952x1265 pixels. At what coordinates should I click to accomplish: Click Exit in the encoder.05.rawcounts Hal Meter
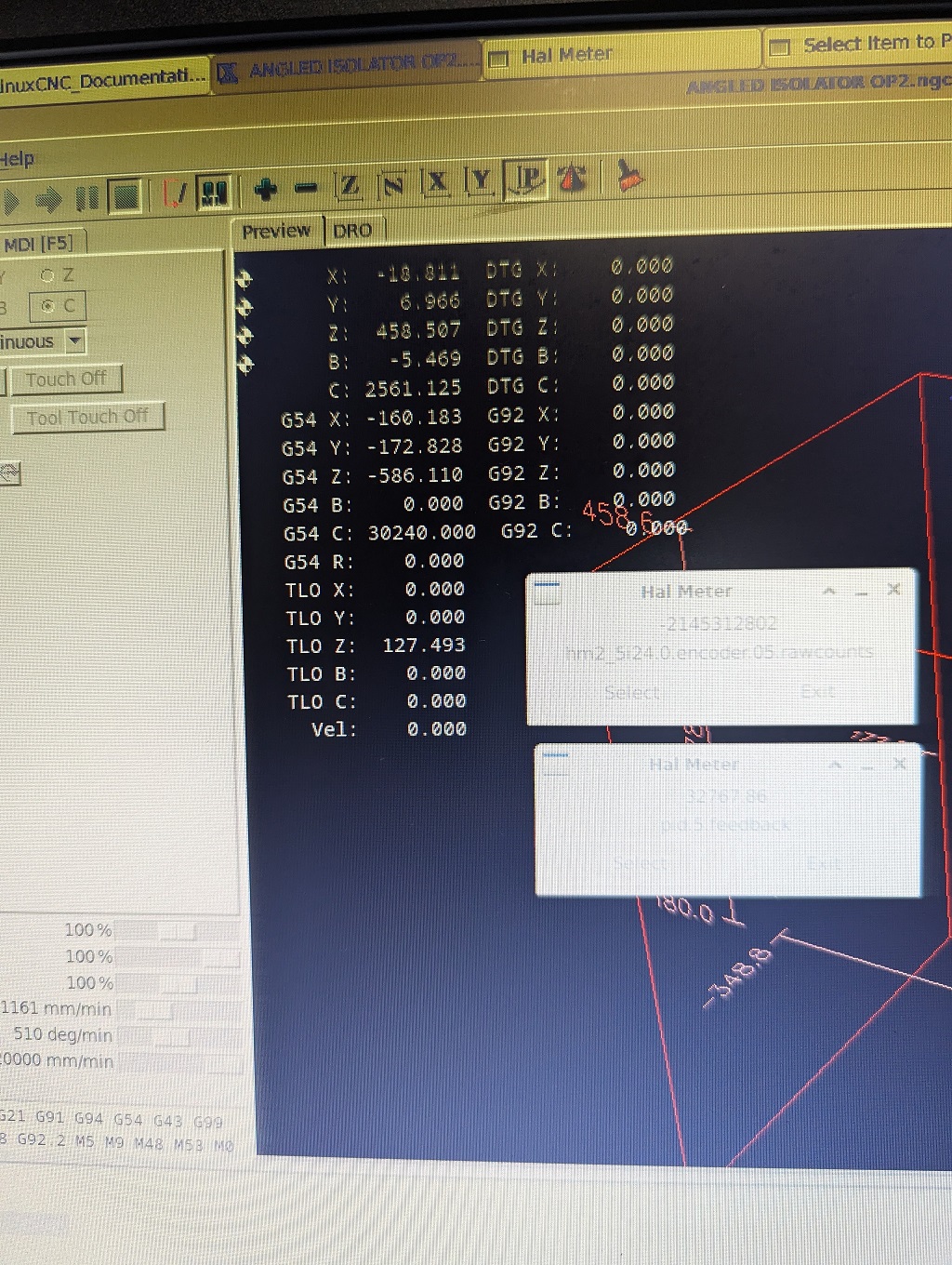pyautogui.click(x=818, y=691)
